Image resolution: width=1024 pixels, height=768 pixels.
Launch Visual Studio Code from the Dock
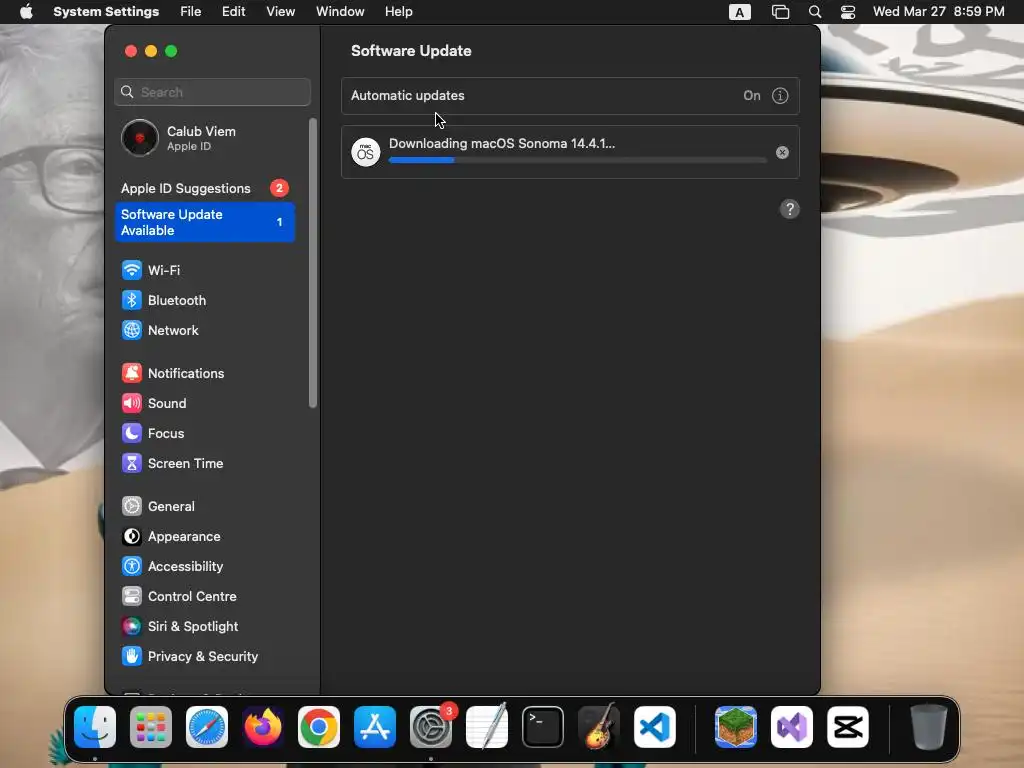(x=654, y=727)
